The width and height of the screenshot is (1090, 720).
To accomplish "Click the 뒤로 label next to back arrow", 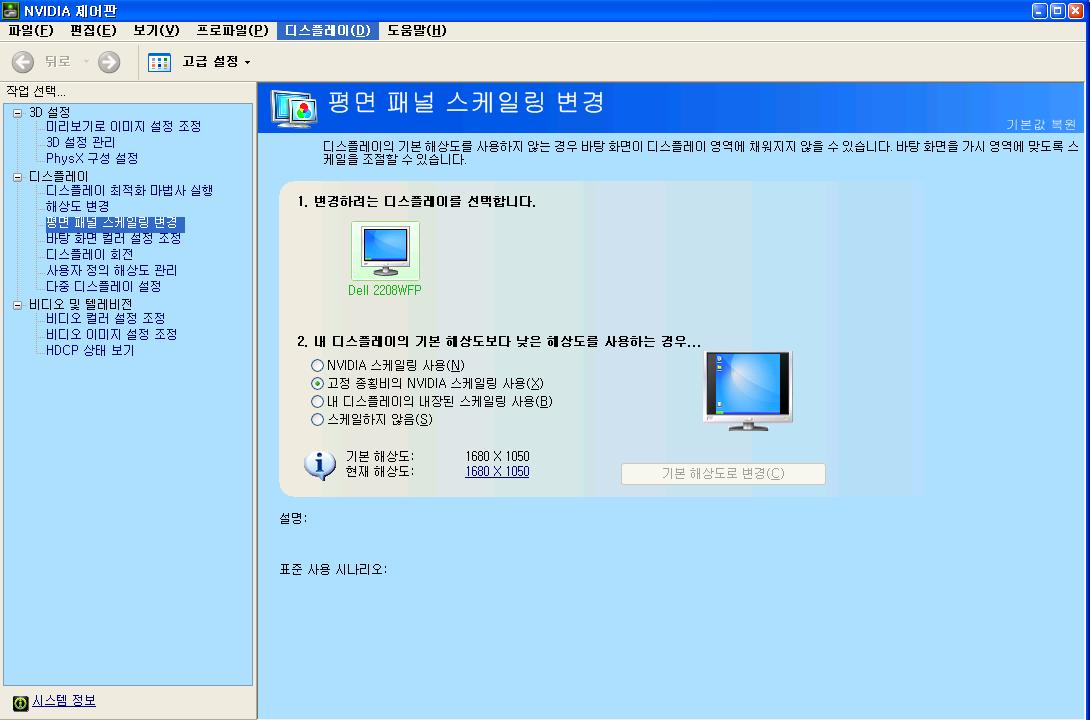I will coord(58,62).
